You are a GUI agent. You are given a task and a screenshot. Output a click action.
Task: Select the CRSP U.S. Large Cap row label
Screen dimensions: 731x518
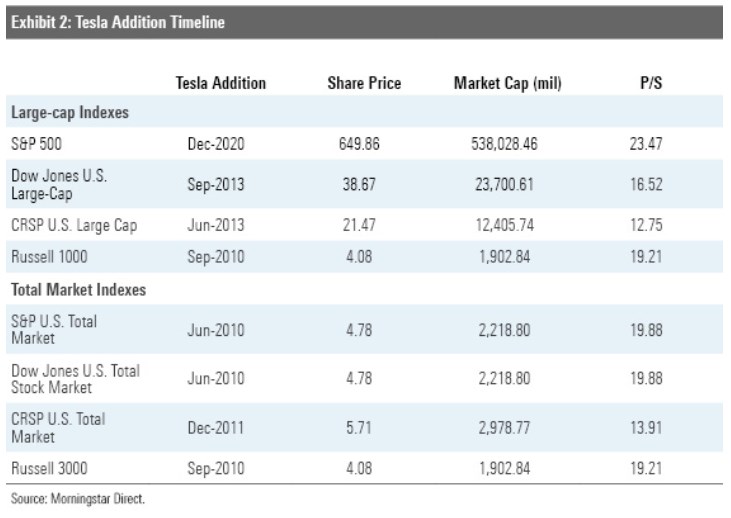(x=73, y=225)
